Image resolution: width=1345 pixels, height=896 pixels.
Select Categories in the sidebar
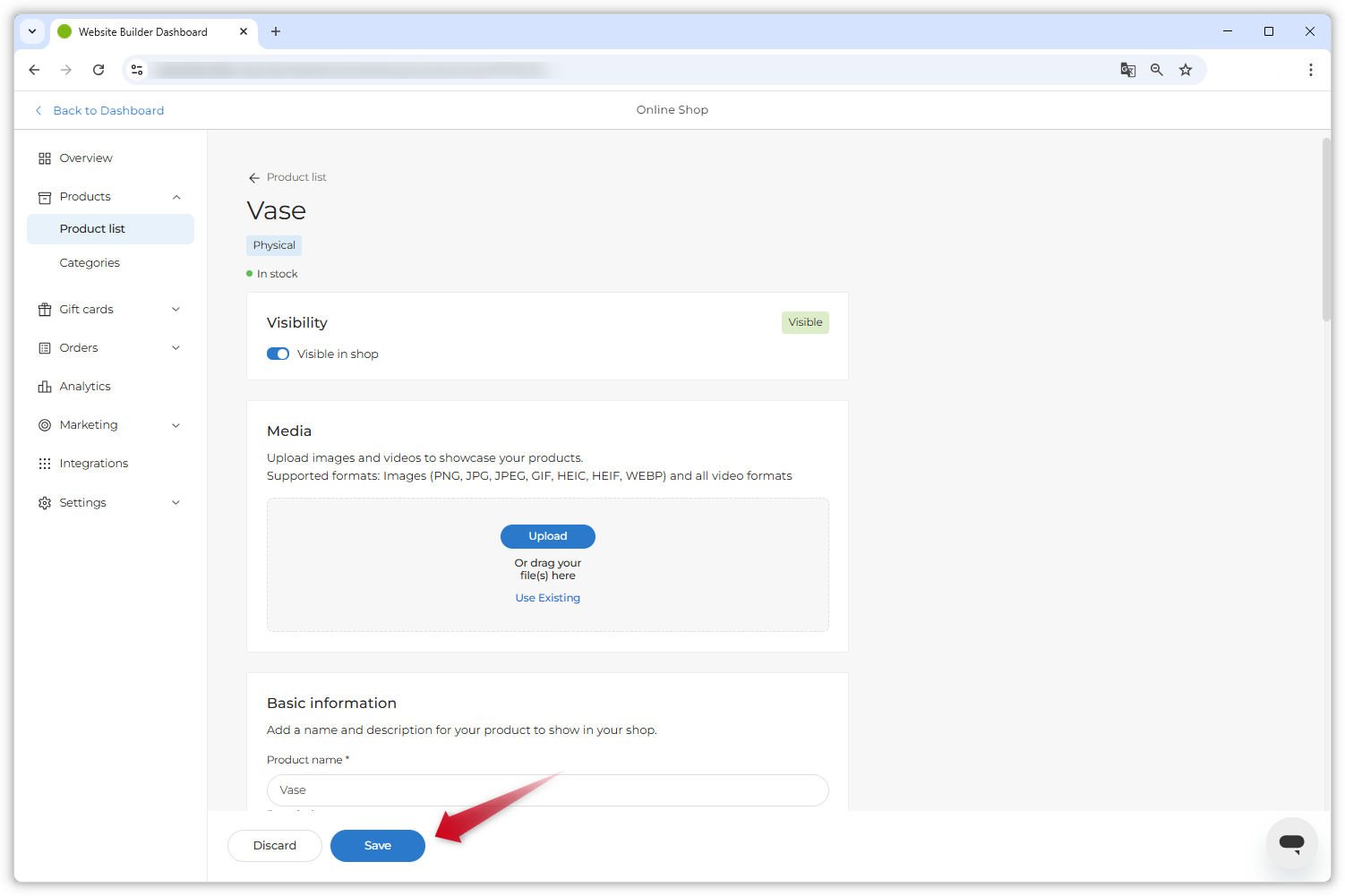pyautogui.click(x=90, y=262)
